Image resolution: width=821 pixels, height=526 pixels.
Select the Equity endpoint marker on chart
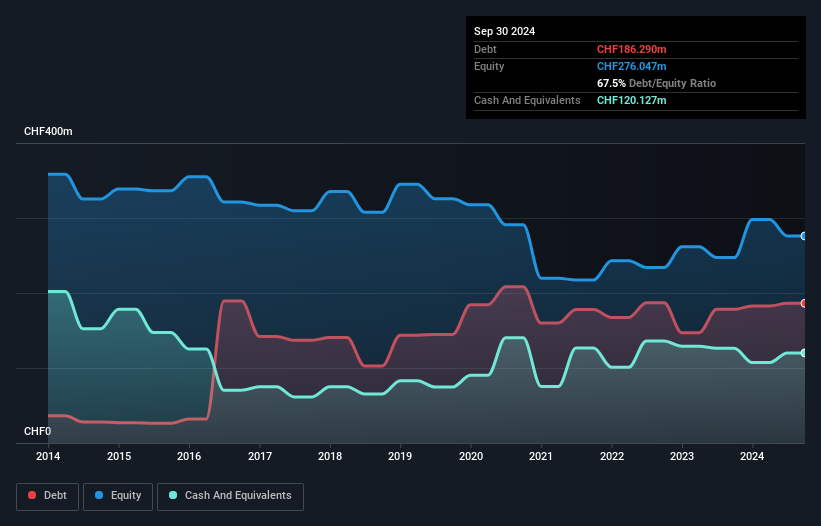(804, 236)
